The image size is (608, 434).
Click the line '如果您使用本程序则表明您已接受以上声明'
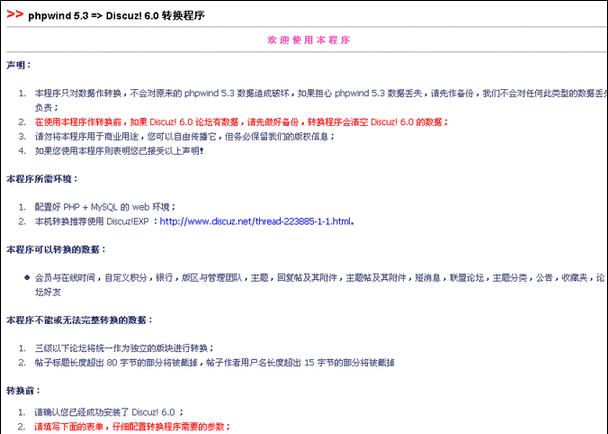click(119, 151)
